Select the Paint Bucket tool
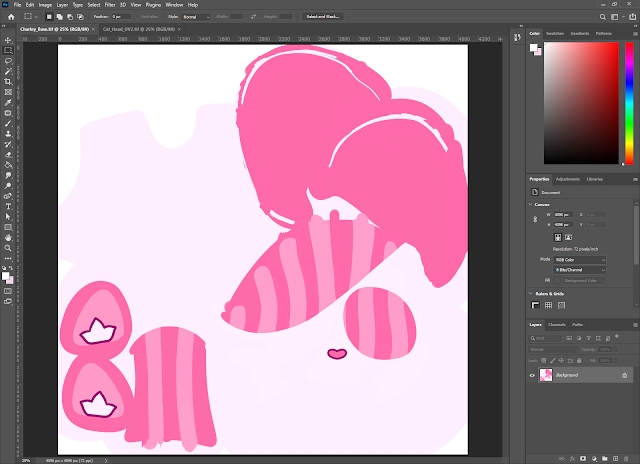Viewport: 640px width, 464px height. (x=8, y=165)
